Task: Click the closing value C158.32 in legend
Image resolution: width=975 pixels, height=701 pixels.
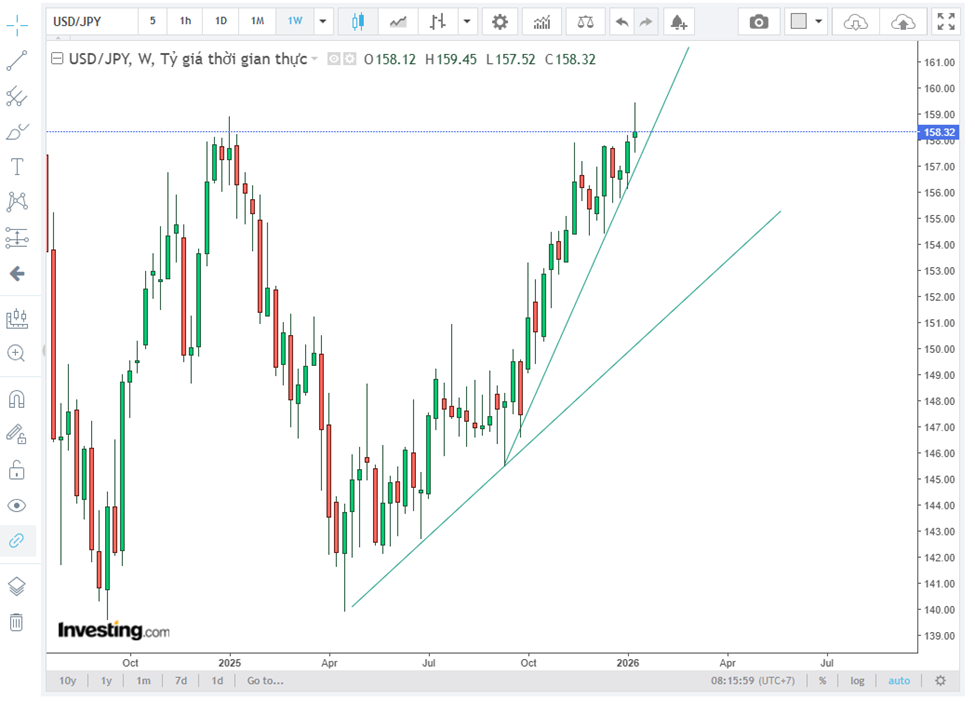Action: 570,59
